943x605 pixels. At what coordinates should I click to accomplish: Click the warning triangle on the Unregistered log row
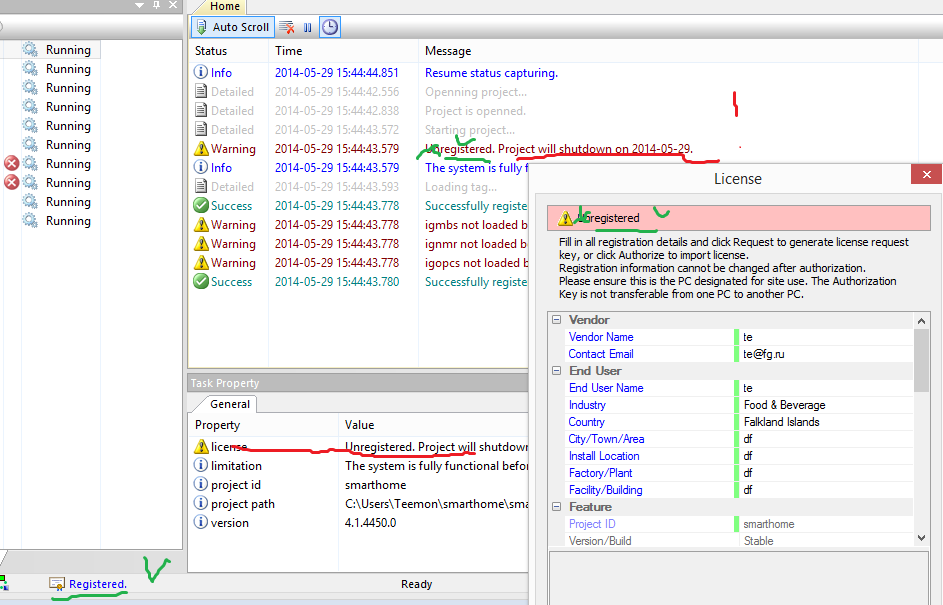pos(201,149)
